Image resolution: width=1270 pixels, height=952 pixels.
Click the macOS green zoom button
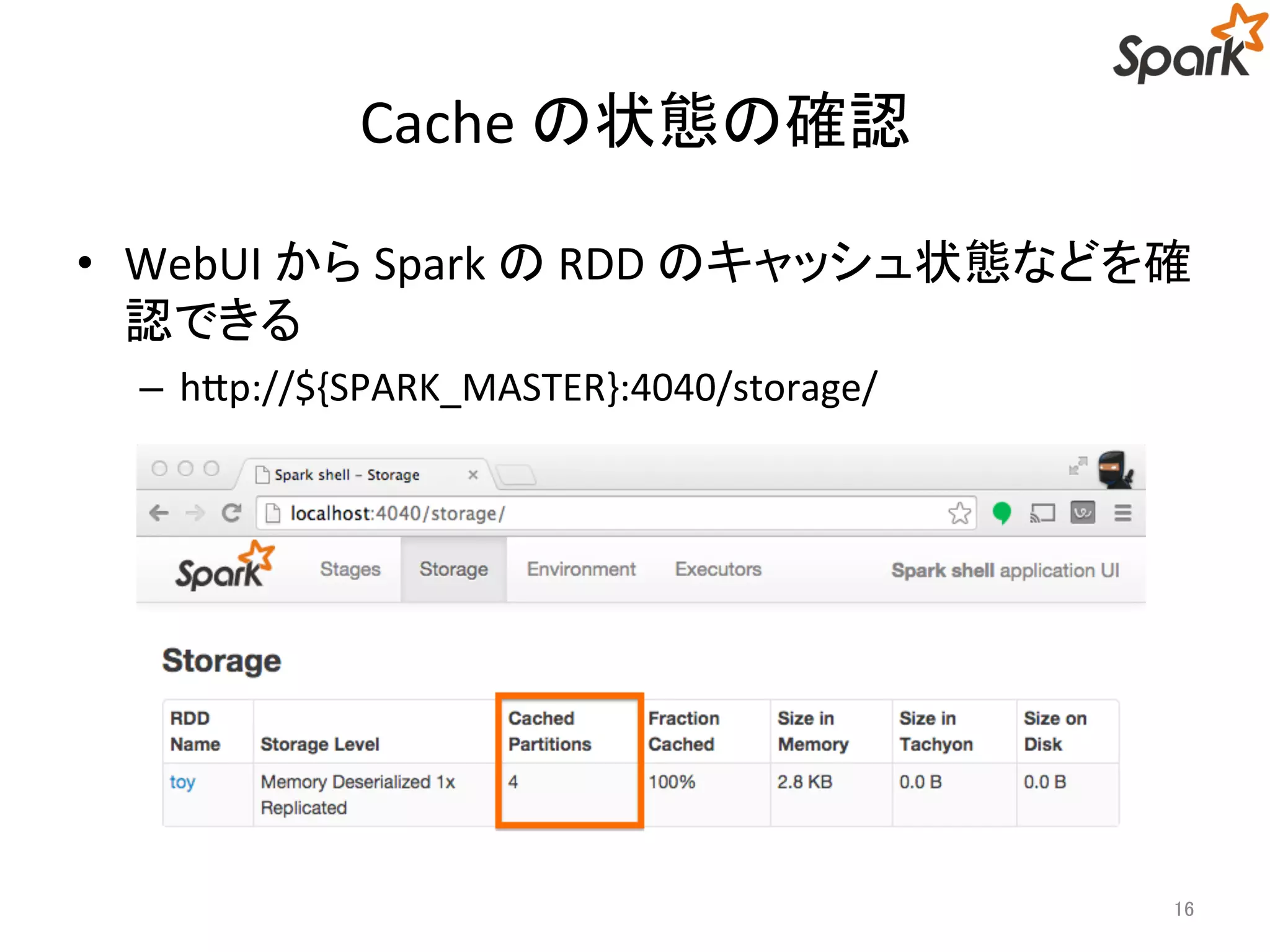(x=211, y=469)
